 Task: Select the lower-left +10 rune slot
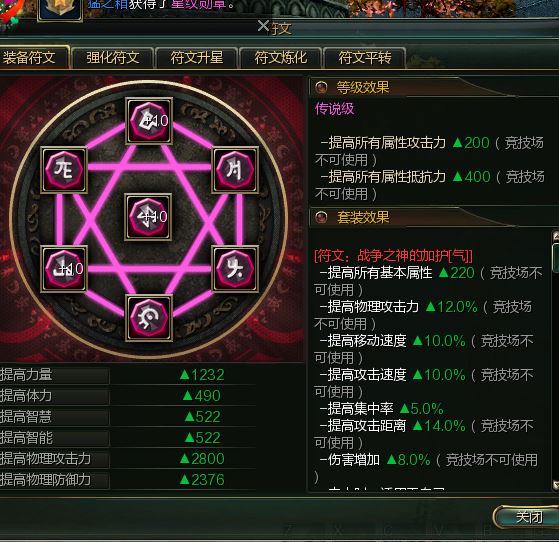[x=64, y=269]
